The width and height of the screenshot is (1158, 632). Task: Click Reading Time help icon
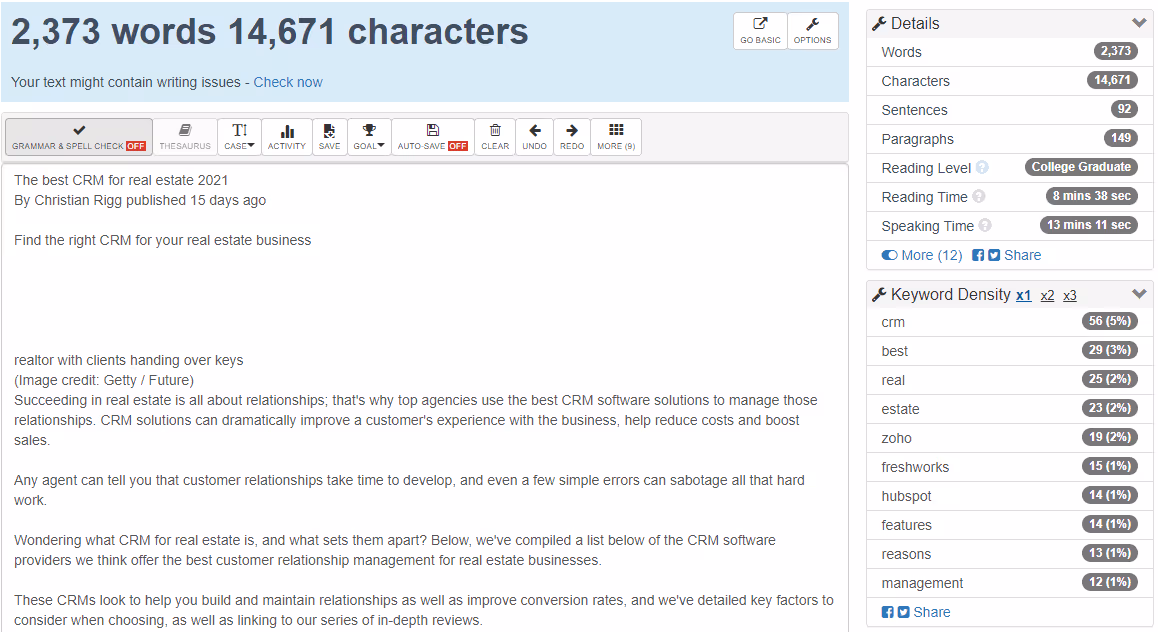[x=979, y=196]
